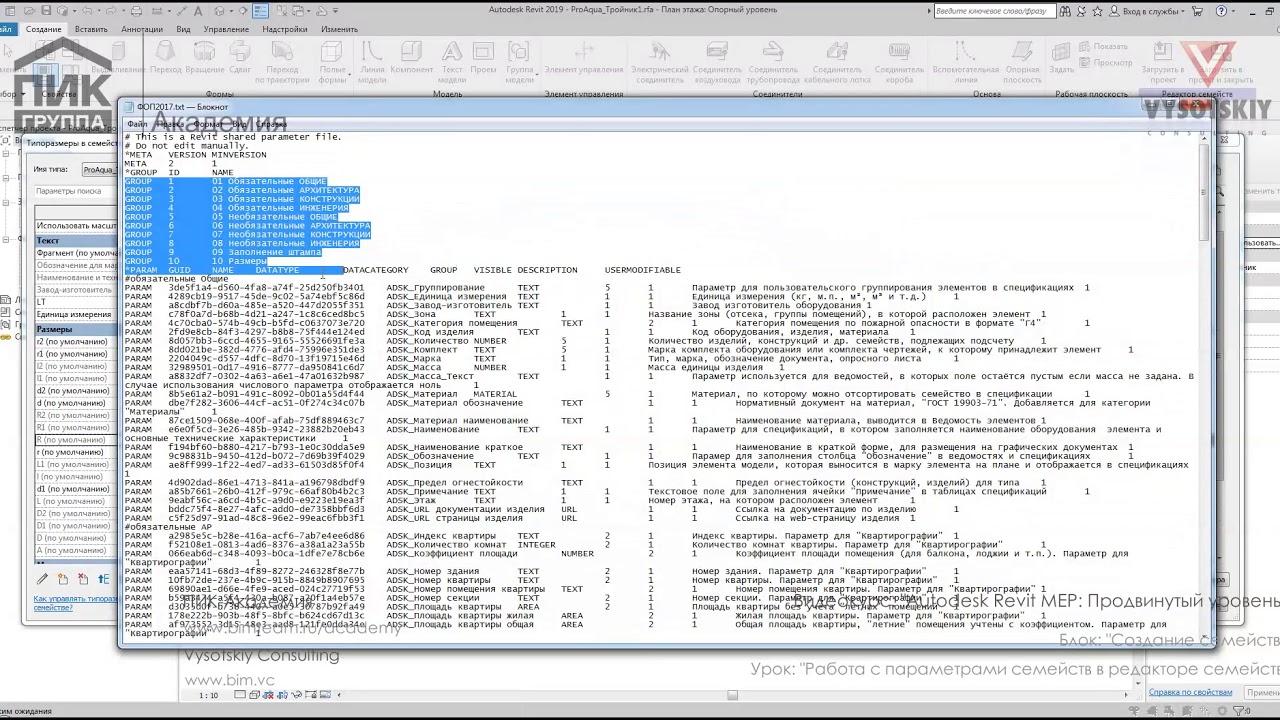
Task: Select the Линия модели tool
Action: pos(372,64)
